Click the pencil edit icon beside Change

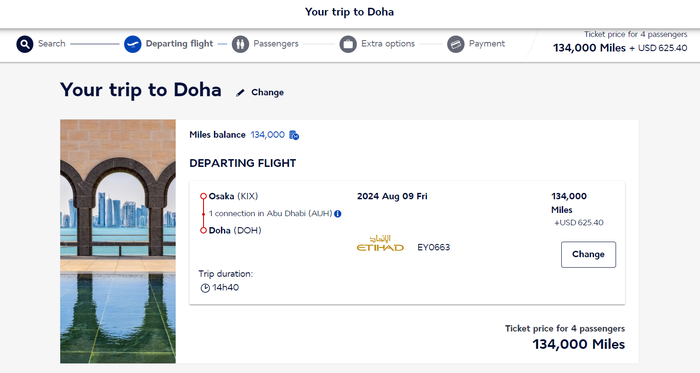tap(240, 93)
